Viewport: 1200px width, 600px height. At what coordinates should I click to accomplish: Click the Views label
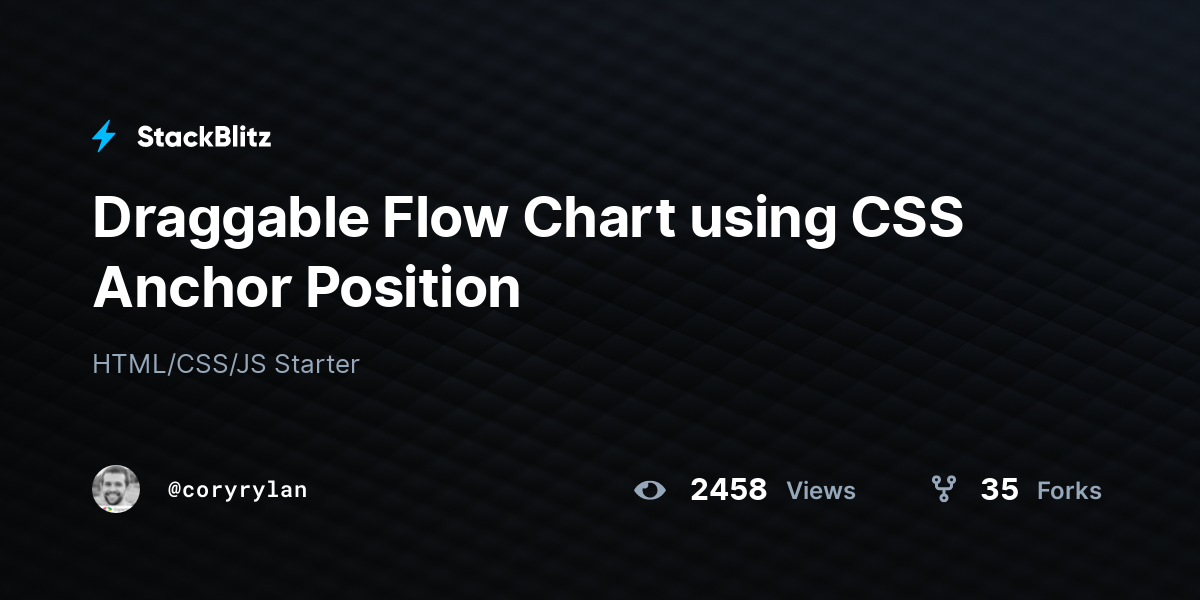click(821, 490)
